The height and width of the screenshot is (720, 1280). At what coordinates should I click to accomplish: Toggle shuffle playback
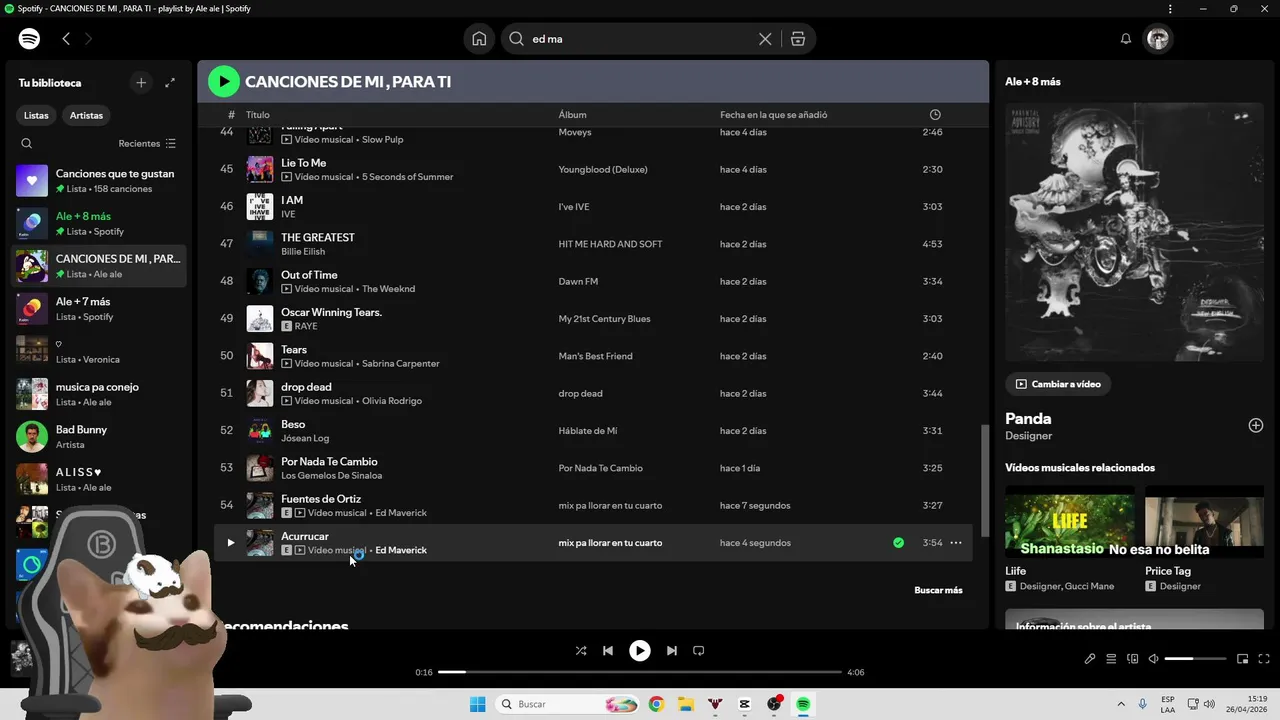tap(581, 650)
